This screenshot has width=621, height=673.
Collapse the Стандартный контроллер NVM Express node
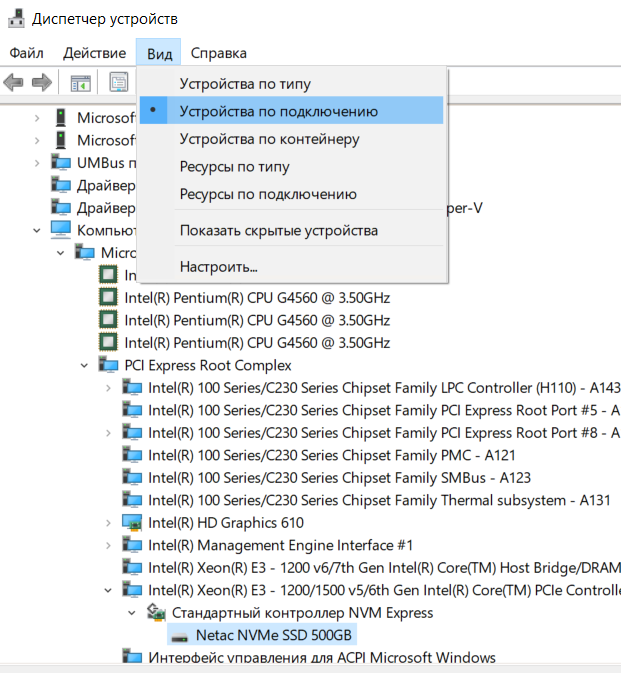[x=132, y=612]
